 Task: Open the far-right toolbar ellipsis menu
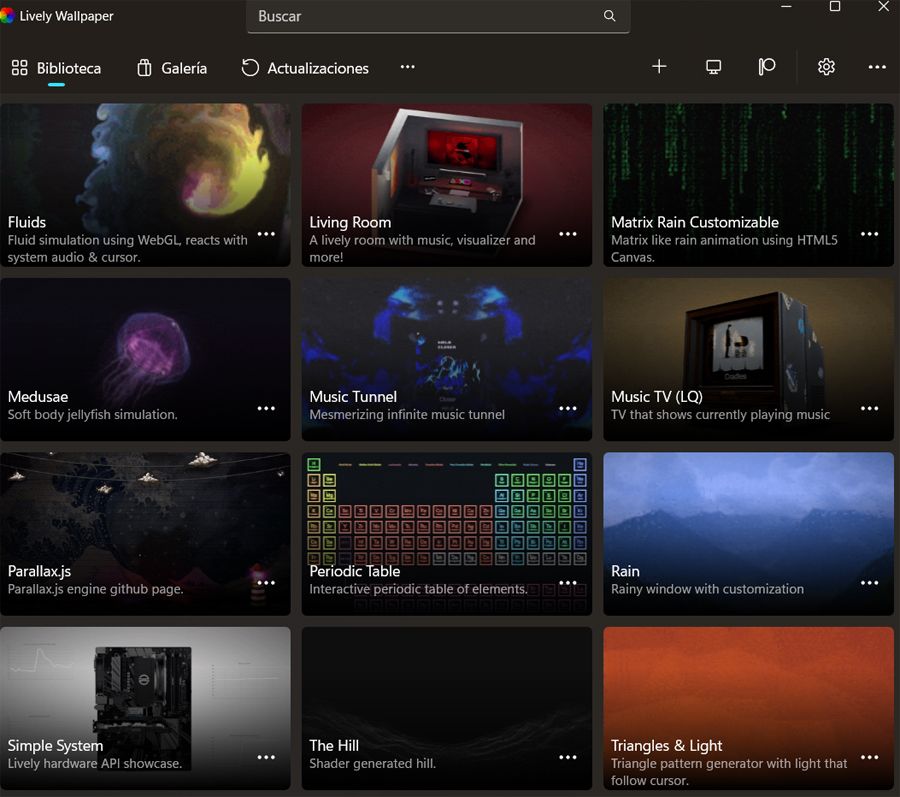(x=877, y=67)
